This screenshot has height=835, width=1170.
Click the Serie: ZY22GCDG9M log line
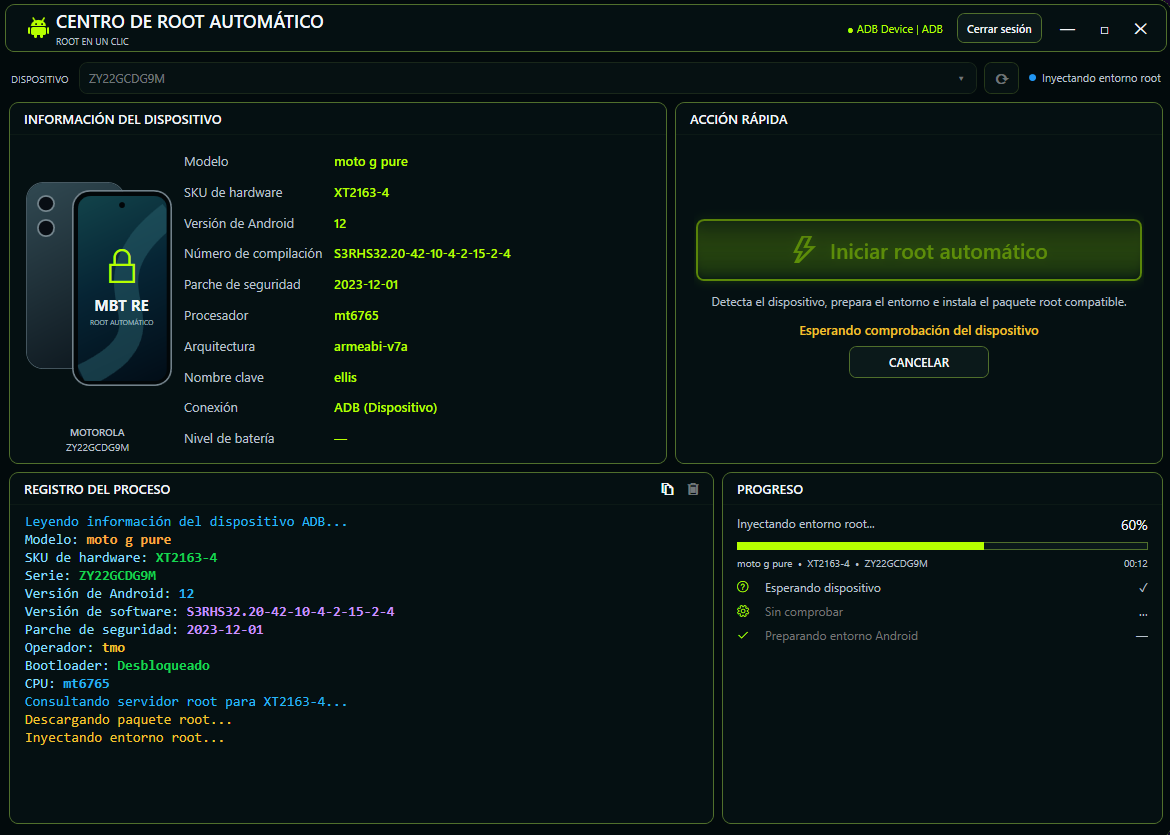coord(90,576)
